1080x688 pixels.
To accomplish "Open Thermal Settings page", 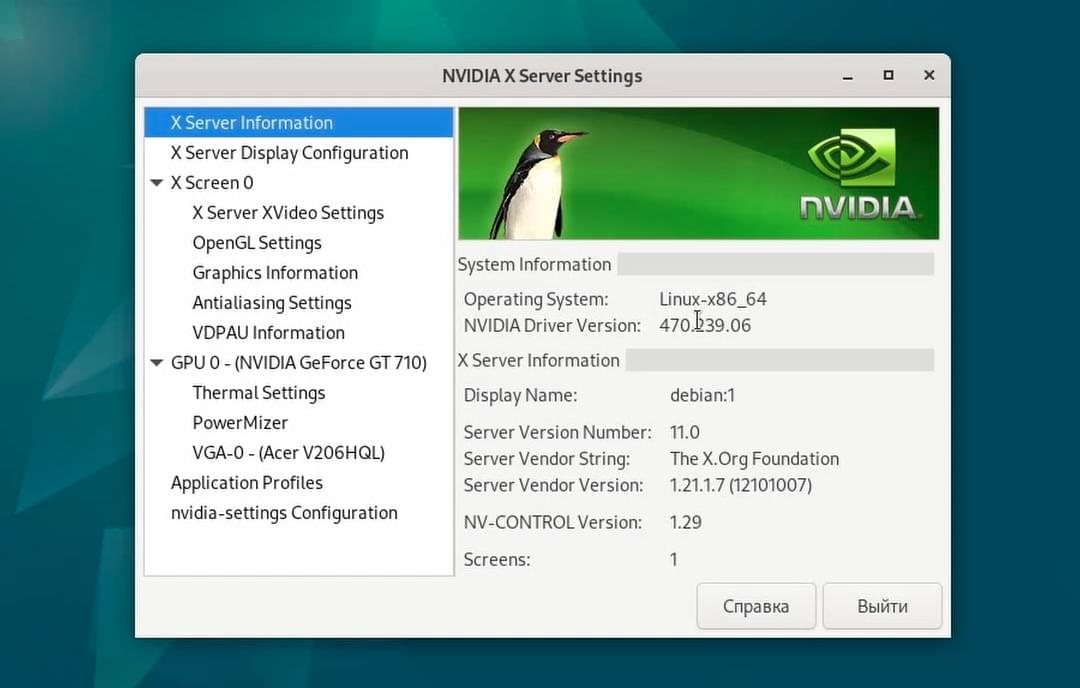I will 259,393.
